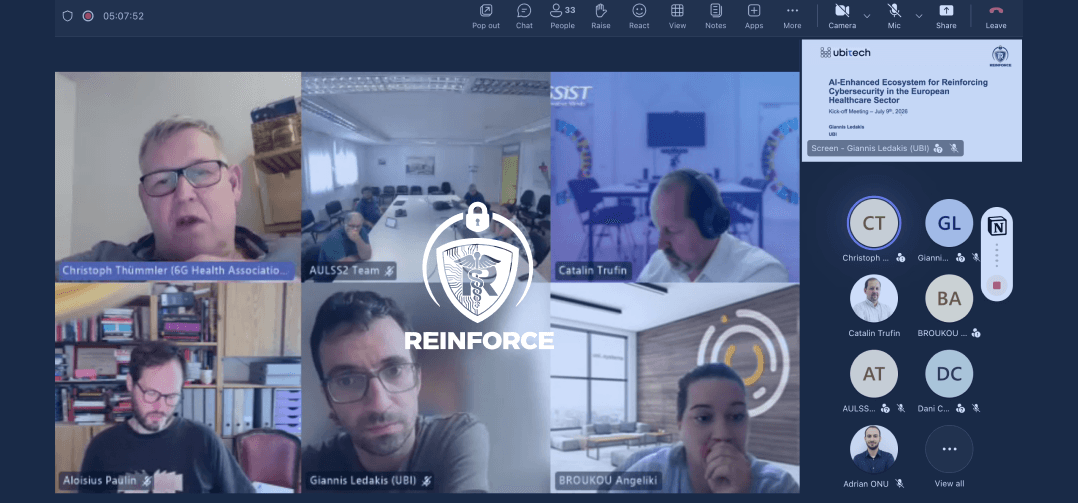Image resolution: width=1078 pixels, height=503 pixels.
Task: Click the 'Adrian ONU' name in the sidebar
Action: tap(866, 484)
